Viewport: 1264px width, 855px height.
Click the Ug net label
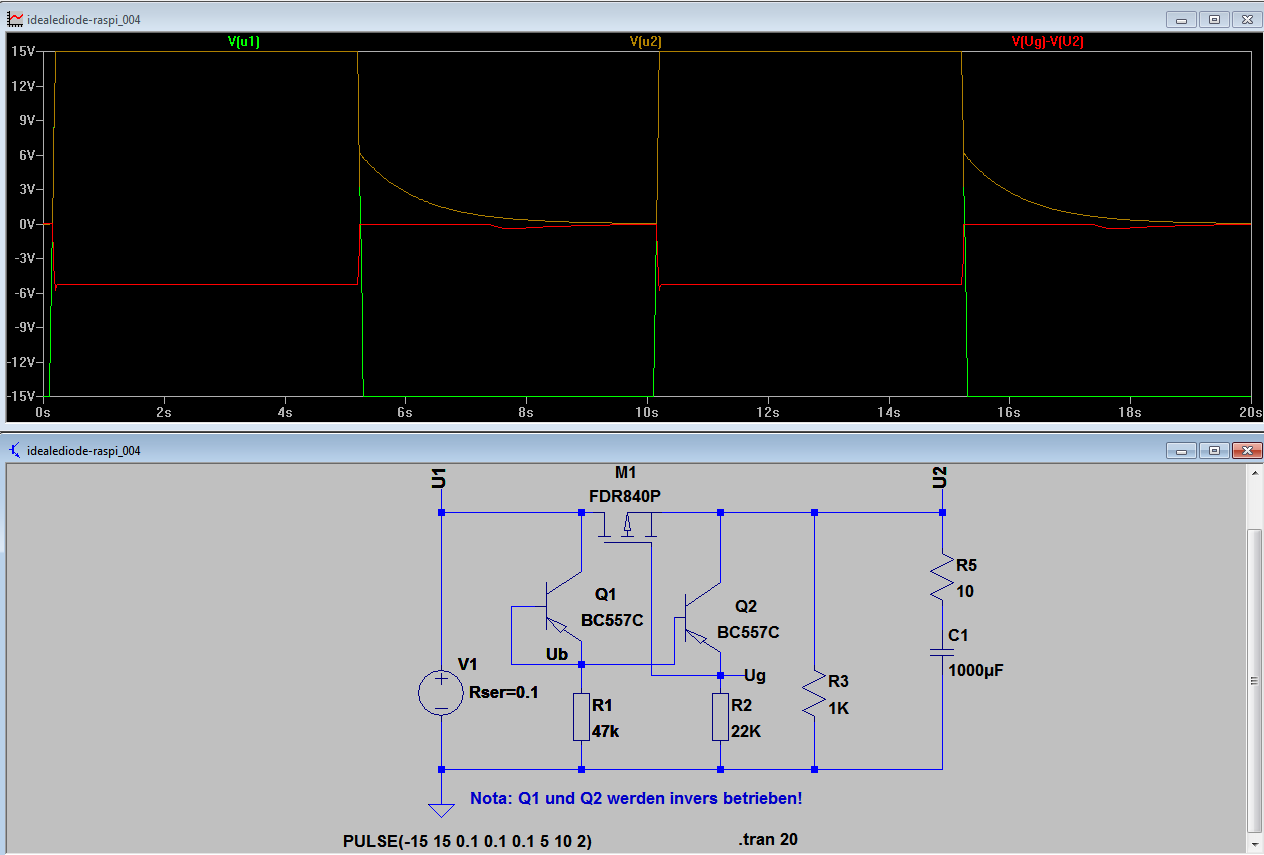coord(756,675)
